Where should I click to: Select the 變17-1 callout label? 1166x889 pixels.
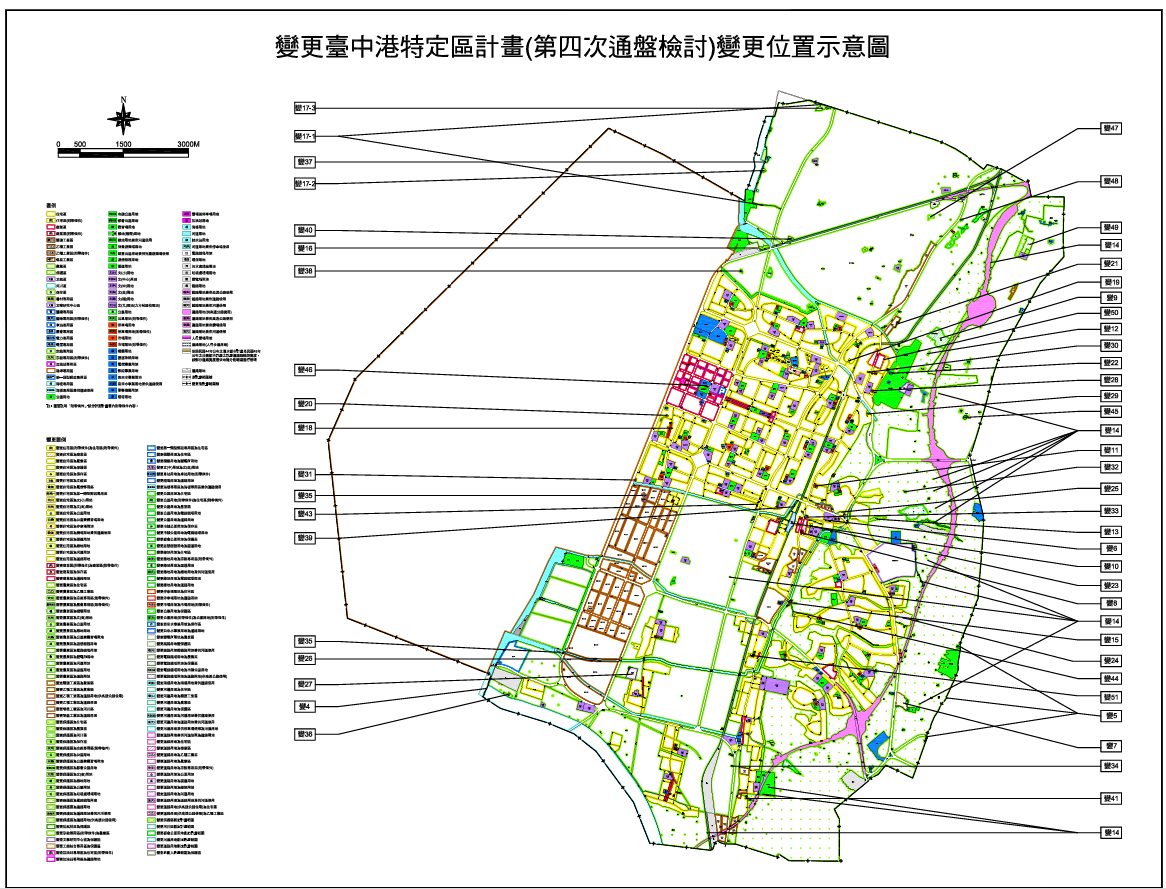[x=305, y=136]
